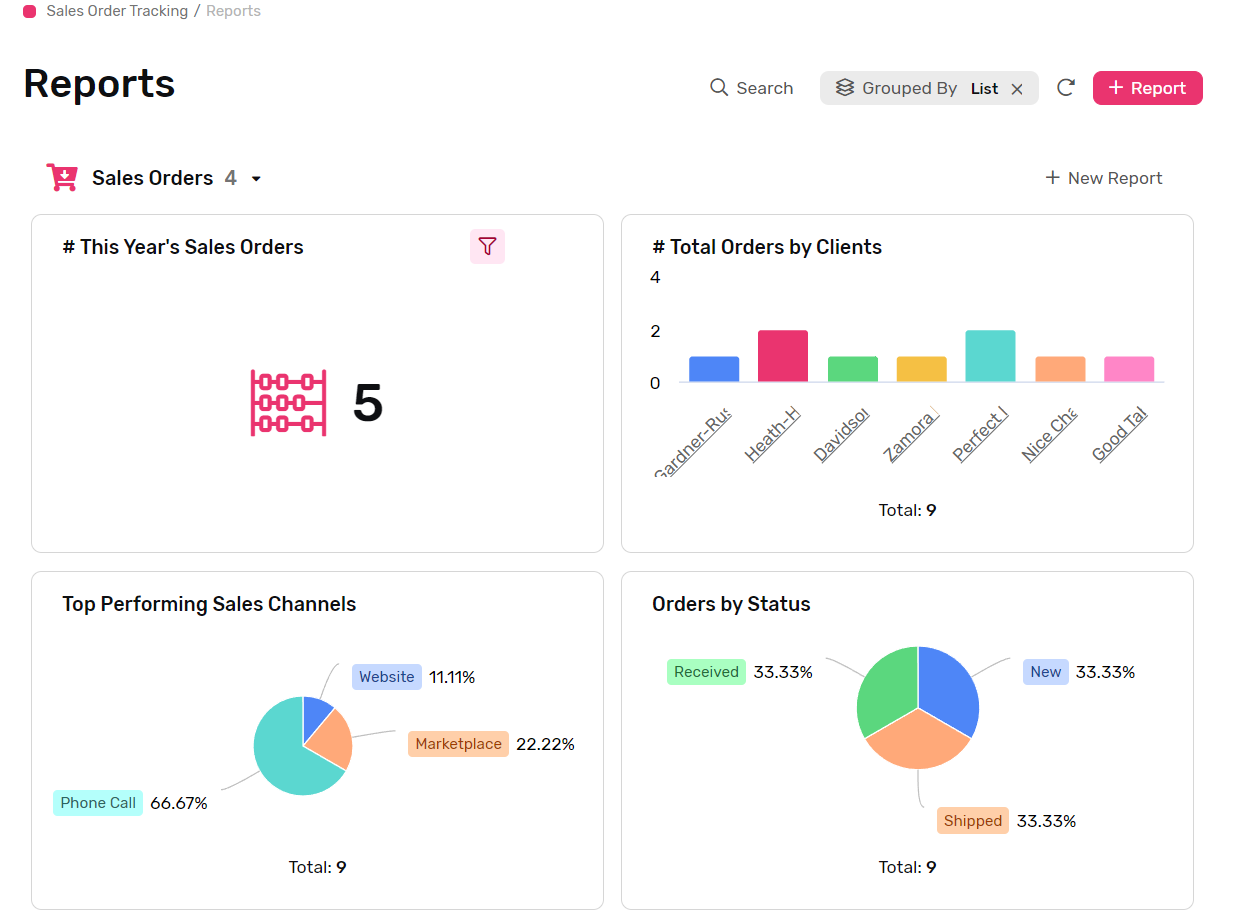The image size is (1246, 921).
Task: Select Reports in the breadcrumb trail
Action: (x=233, y=11)
